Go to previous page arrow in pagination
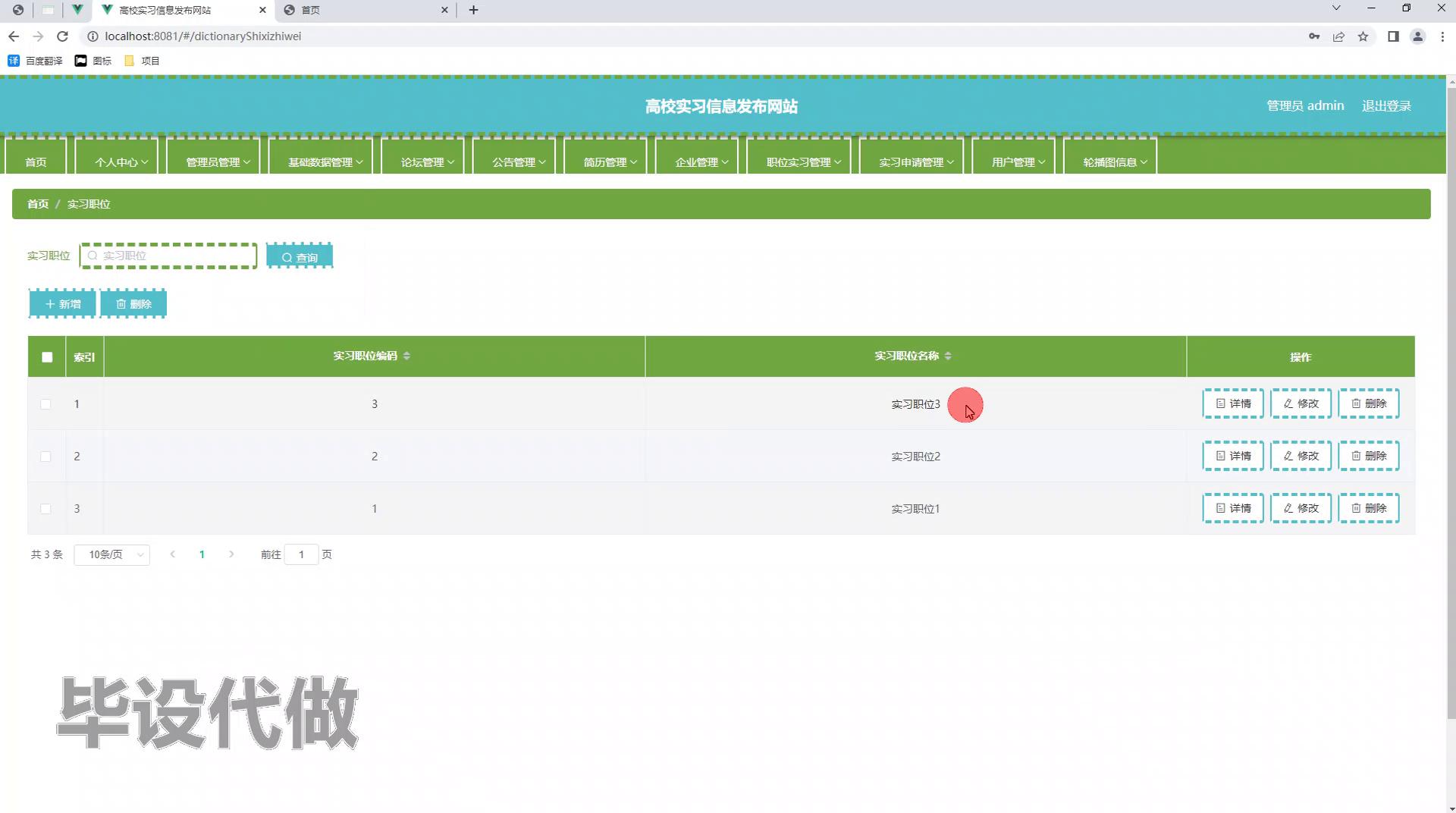 click(173, 554)
